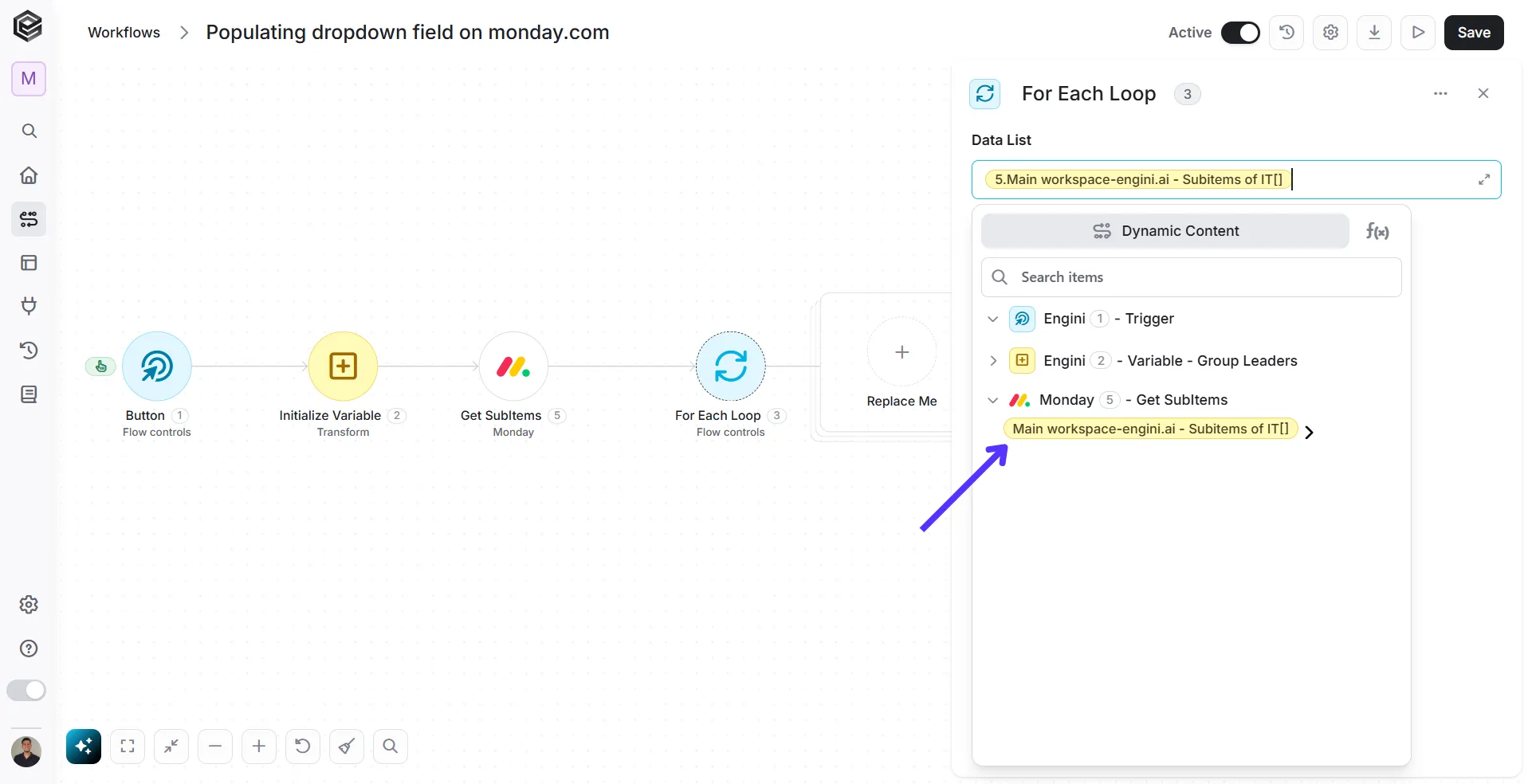Click the Replace Me plus placeholder
This screenshot has width=1528, height=784.
pyautogui.click(x=901, y=352)
